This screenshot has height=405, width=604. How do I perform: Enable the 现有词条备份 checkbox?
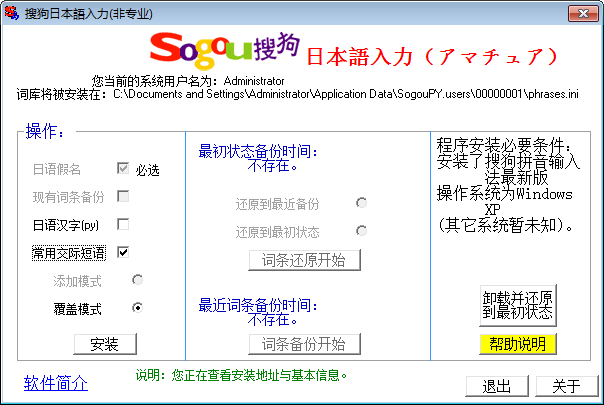(123, 196)
